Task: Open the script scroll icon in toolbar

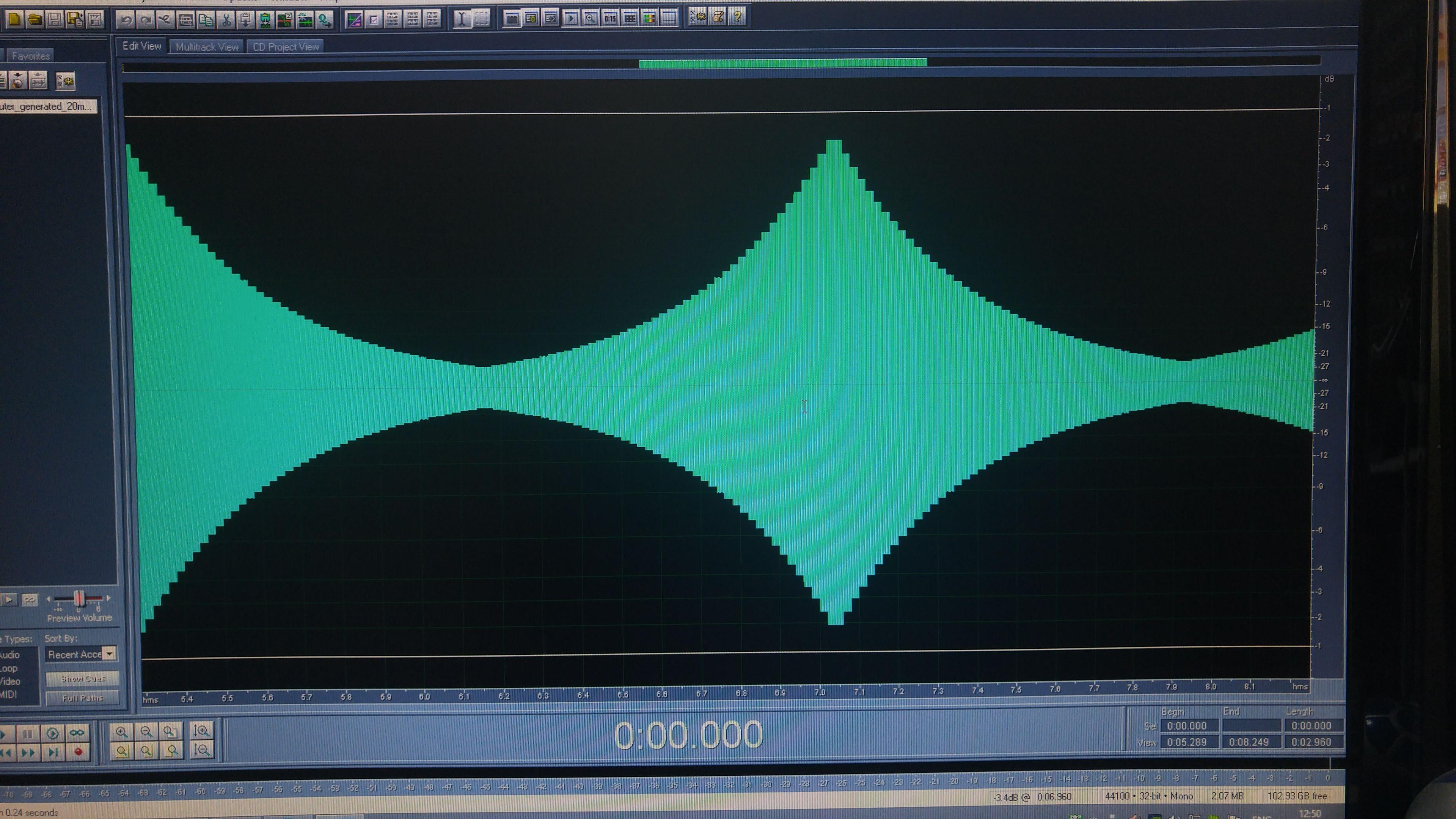Action: pos(718,16)
